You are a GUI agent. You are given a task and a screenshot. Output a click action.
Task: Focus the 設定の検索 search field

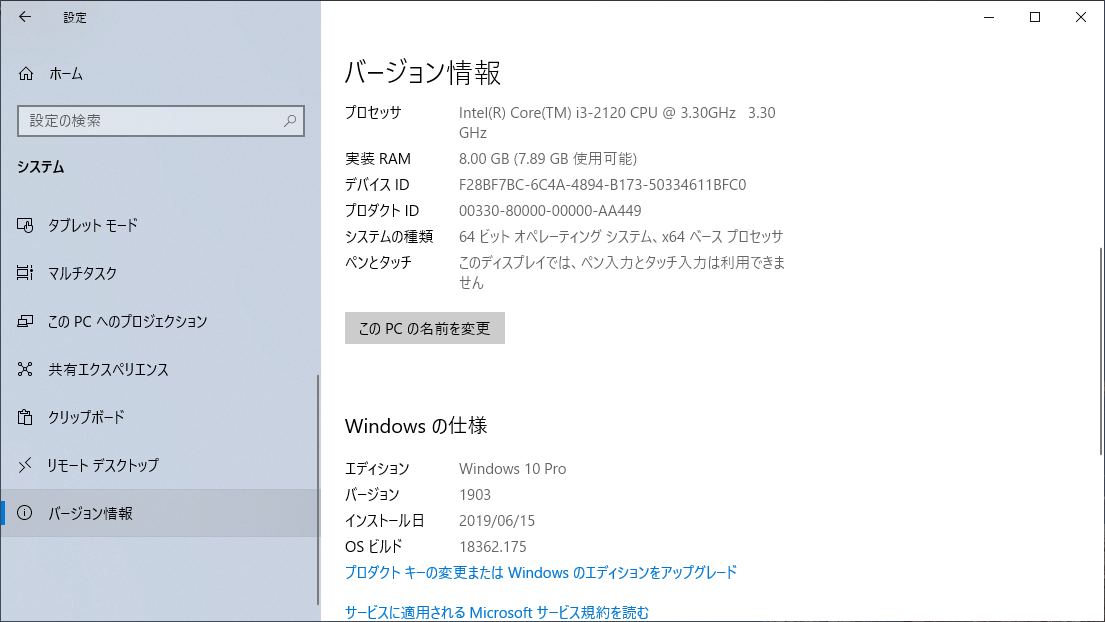150,121
